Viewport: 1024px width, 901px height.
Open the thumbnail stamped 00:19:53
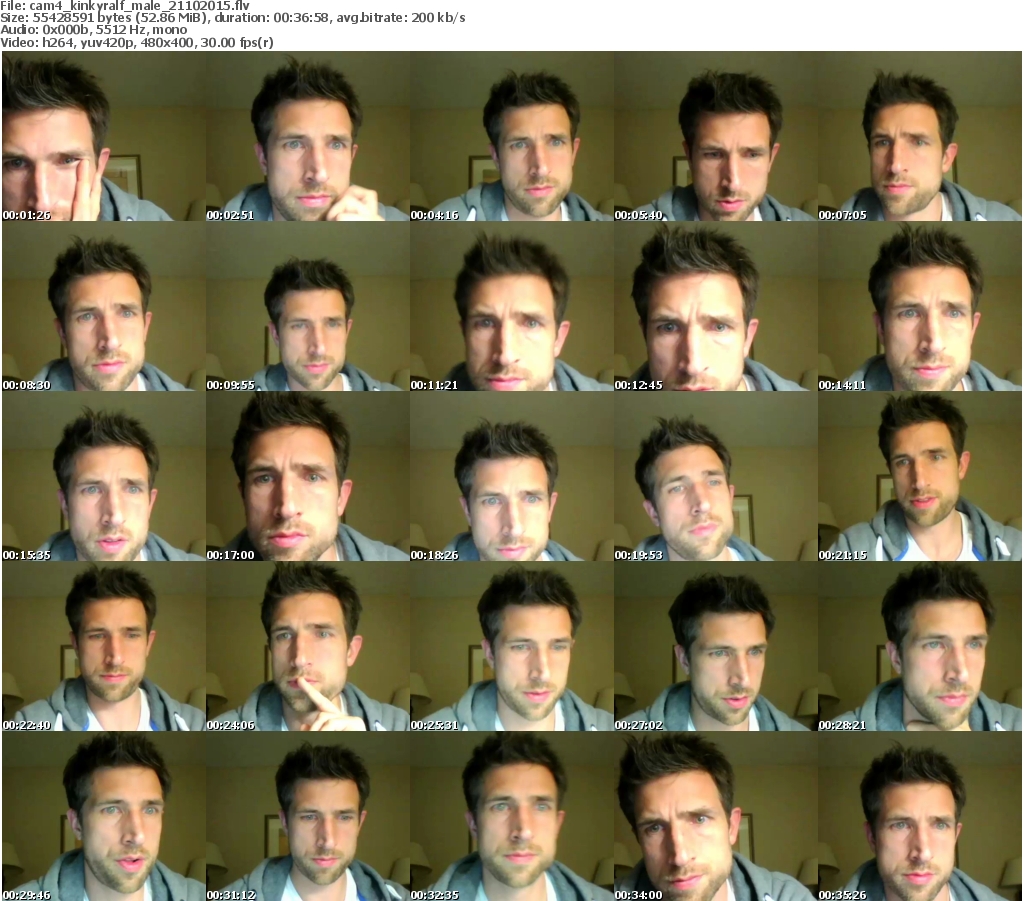(x=716, y=477)
